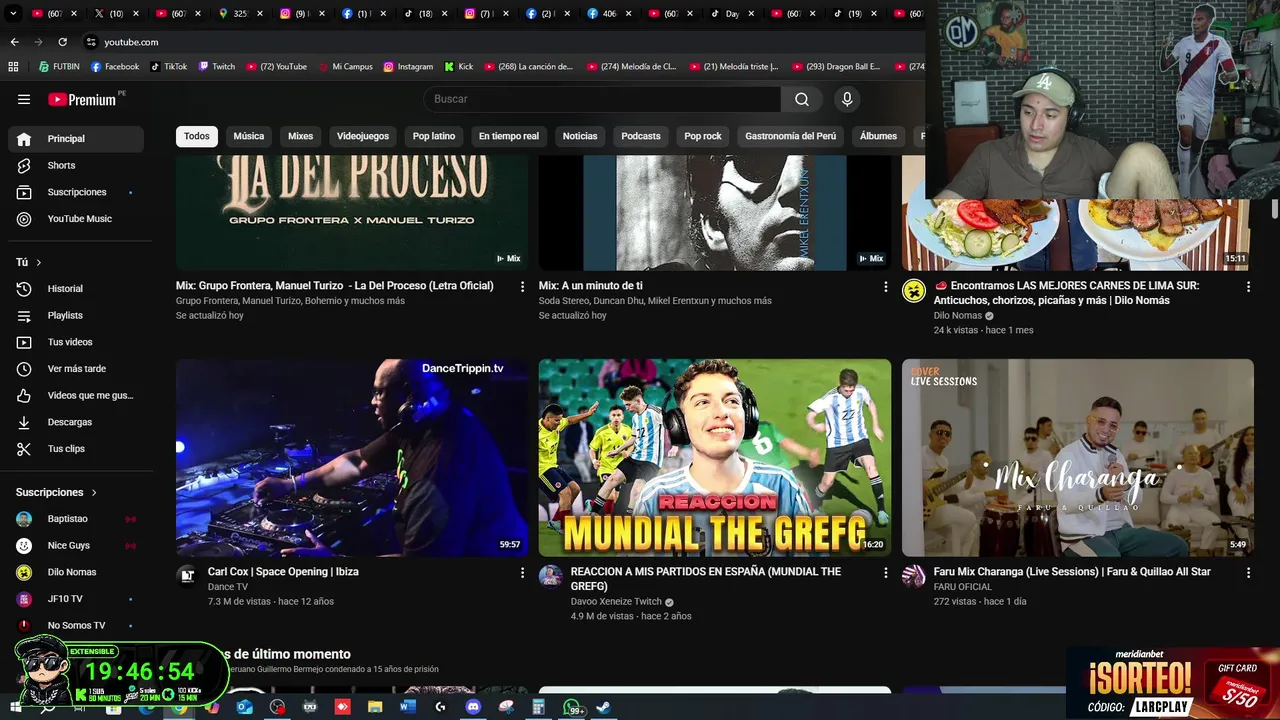Open Suscripciones feed in sidebar
1280x720 pixels.
click(76, 192)
